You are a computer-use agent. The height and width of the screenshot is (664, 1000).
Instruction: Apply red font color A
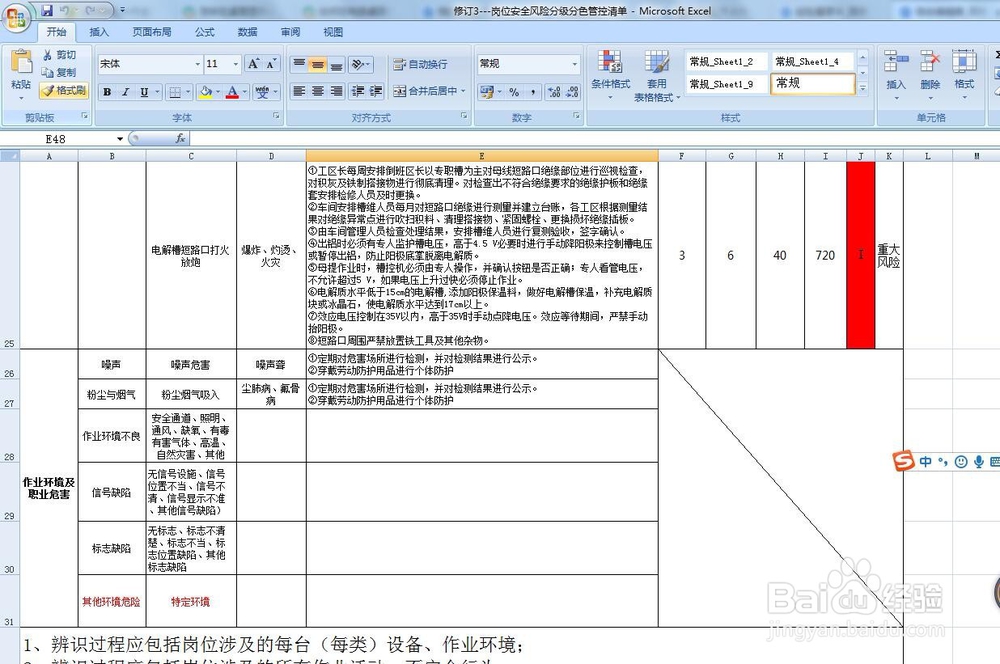coord(232,92)
